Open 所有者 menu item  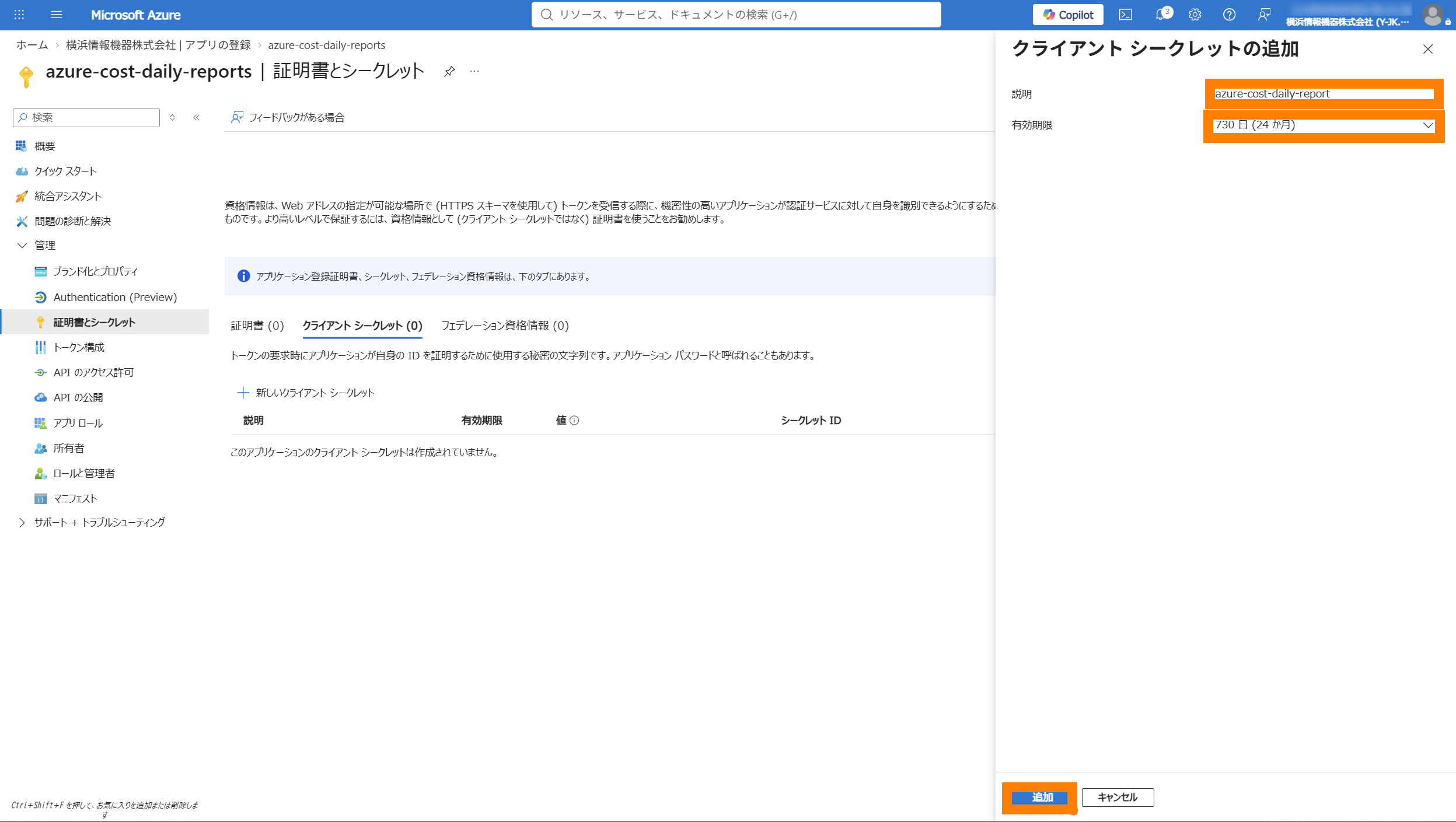pyautogui.click(x=69, y=448)
